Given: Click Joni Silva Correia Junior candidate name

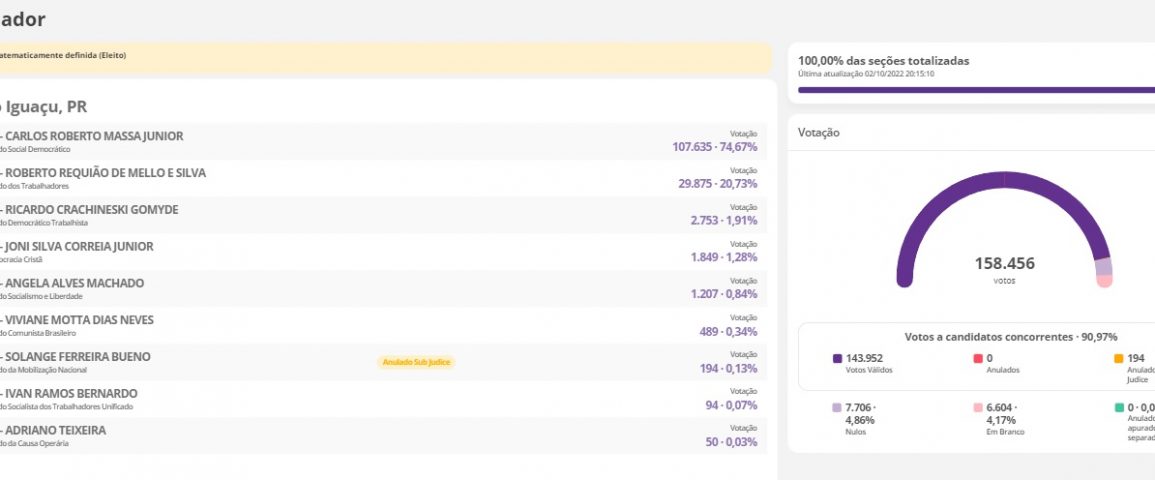Looking at the screenshot, I should pyautogui.click(x=79, y=246).
